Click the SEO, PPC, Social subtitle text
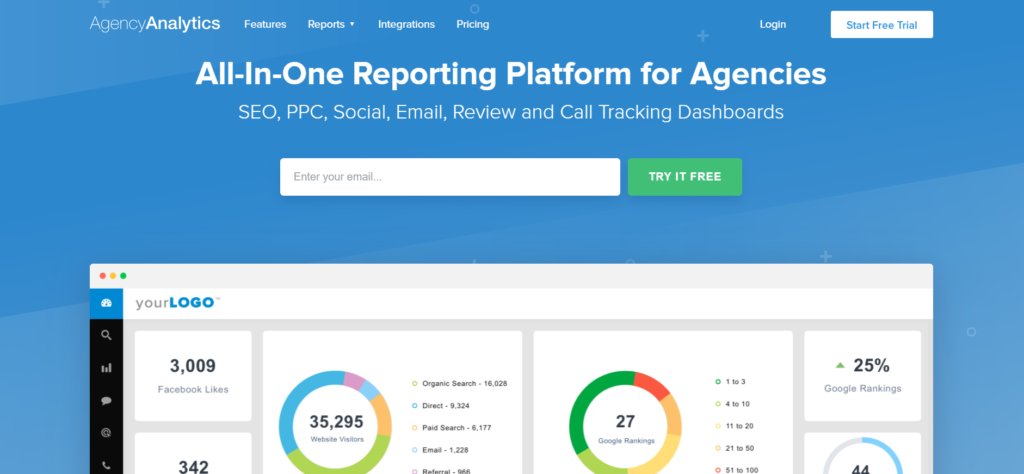 click(511, 112)
